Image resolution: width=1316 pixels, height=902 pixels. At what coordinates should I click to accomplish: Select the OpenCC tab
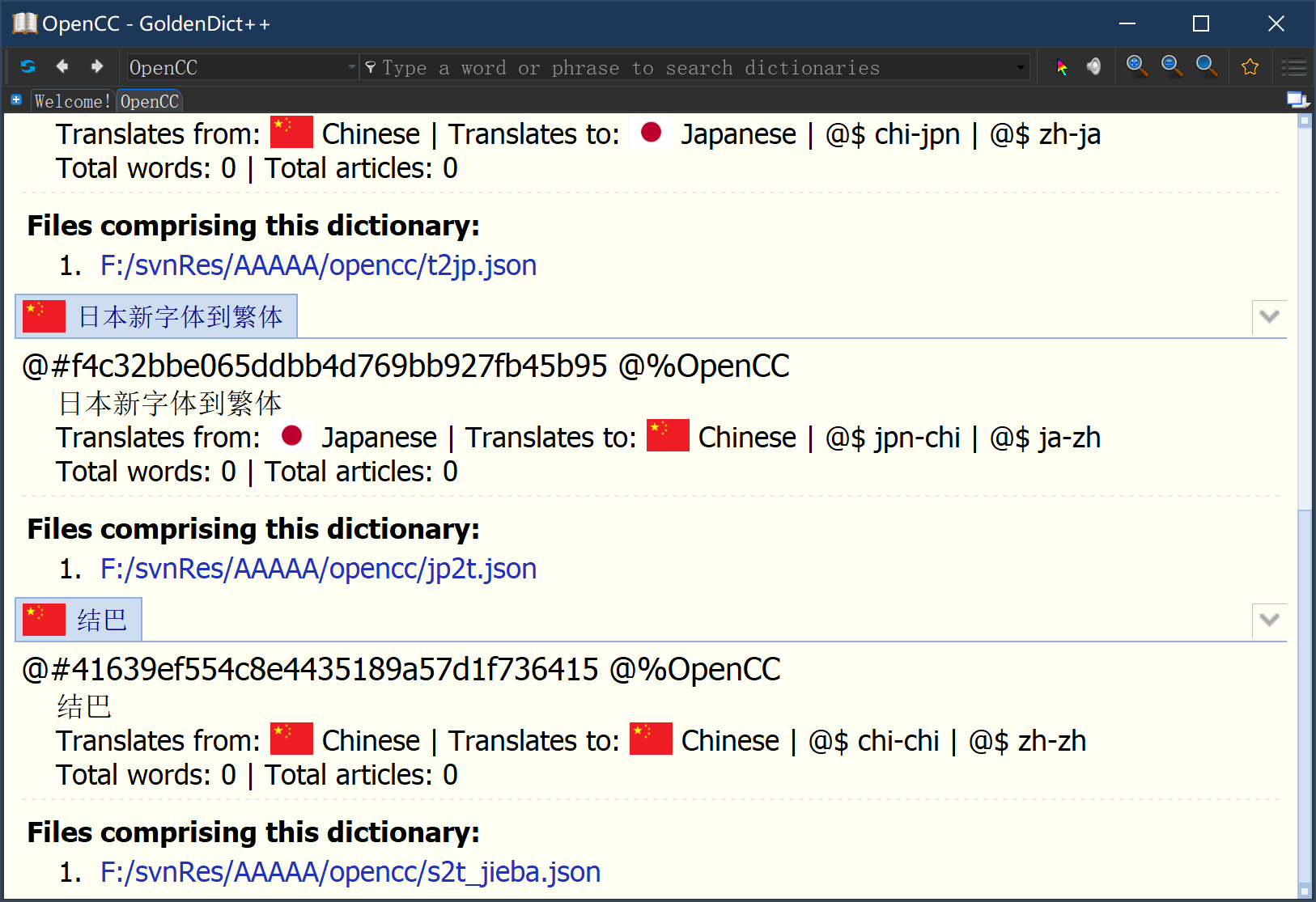150,101
